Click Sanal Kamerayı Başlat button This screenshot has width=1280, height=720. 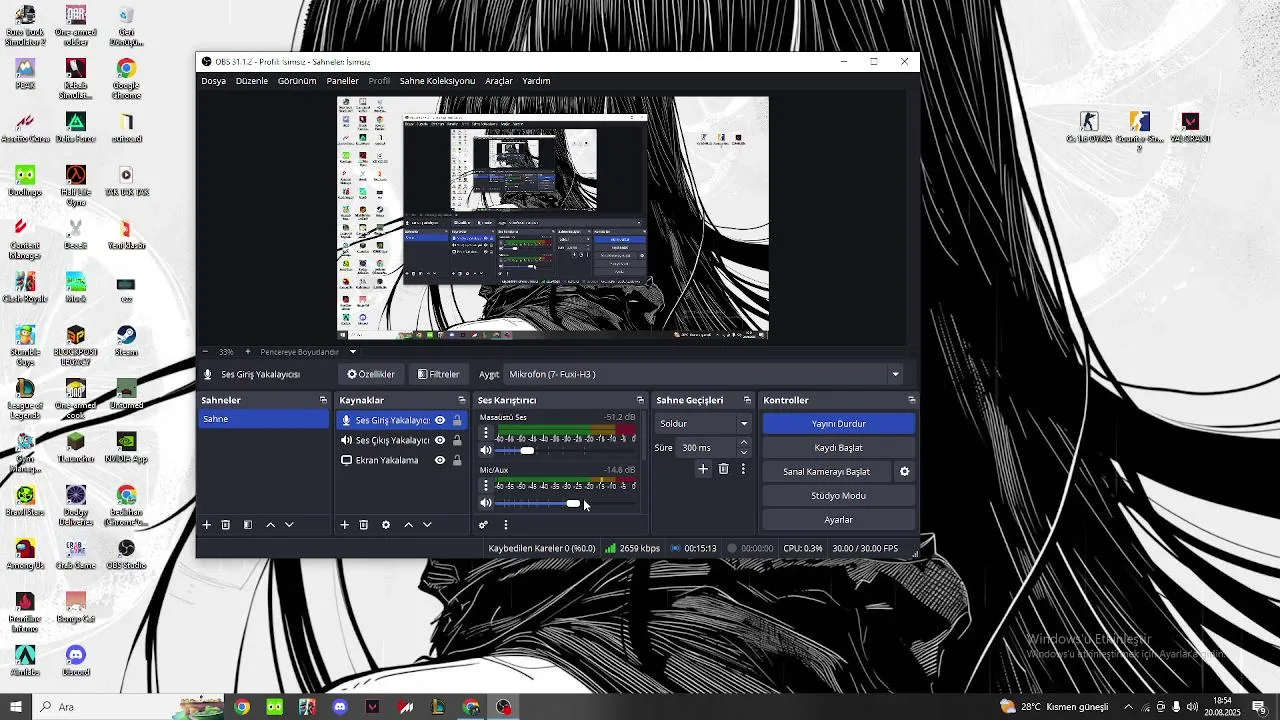tap(827, 472)
